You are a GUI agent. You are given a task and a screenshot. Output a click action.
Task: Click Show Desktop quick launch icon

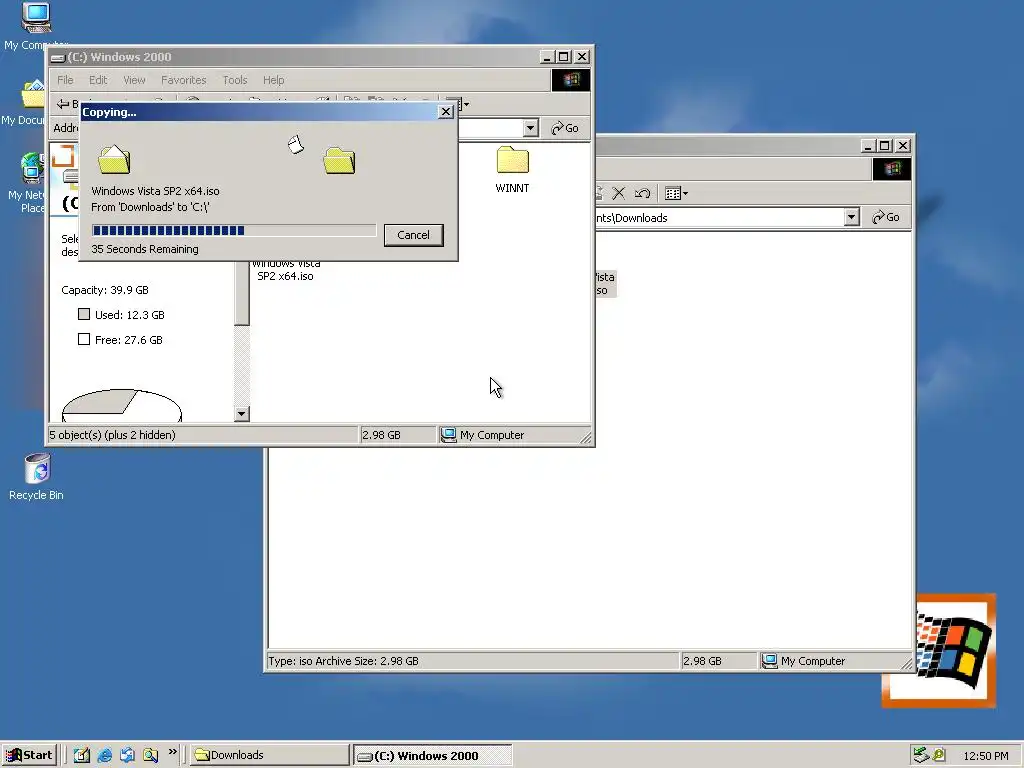pyautogui.click(x=82, y=755)
